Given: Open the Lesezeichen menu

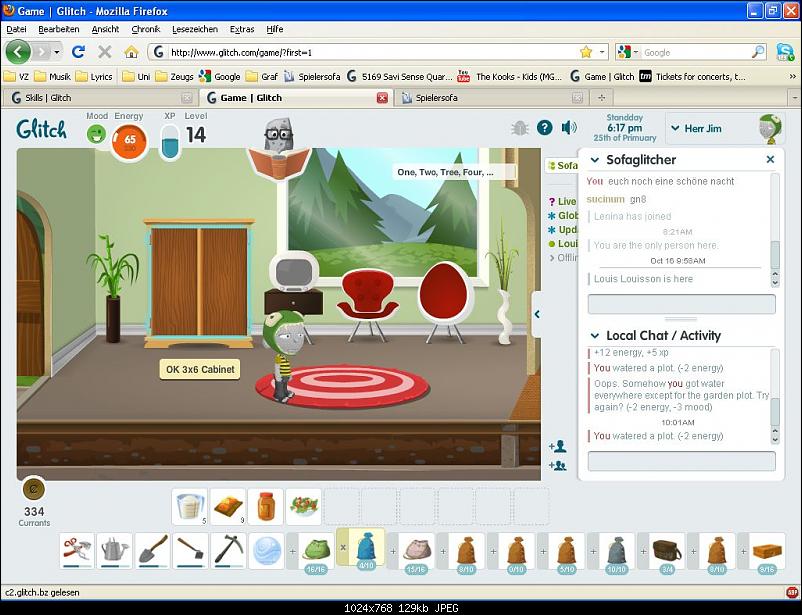Looking at the screenshot, I should (195, 29).
